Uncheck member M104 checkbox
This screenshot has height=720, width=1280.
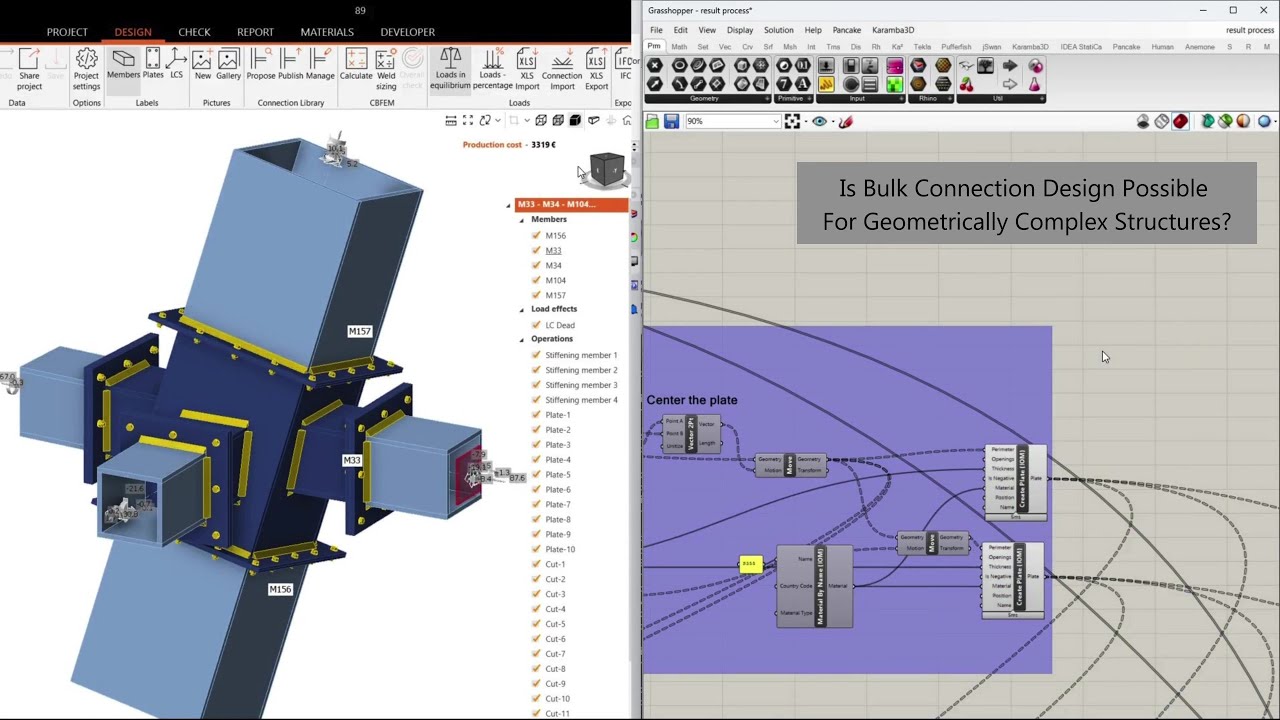(x=536, y=281)
